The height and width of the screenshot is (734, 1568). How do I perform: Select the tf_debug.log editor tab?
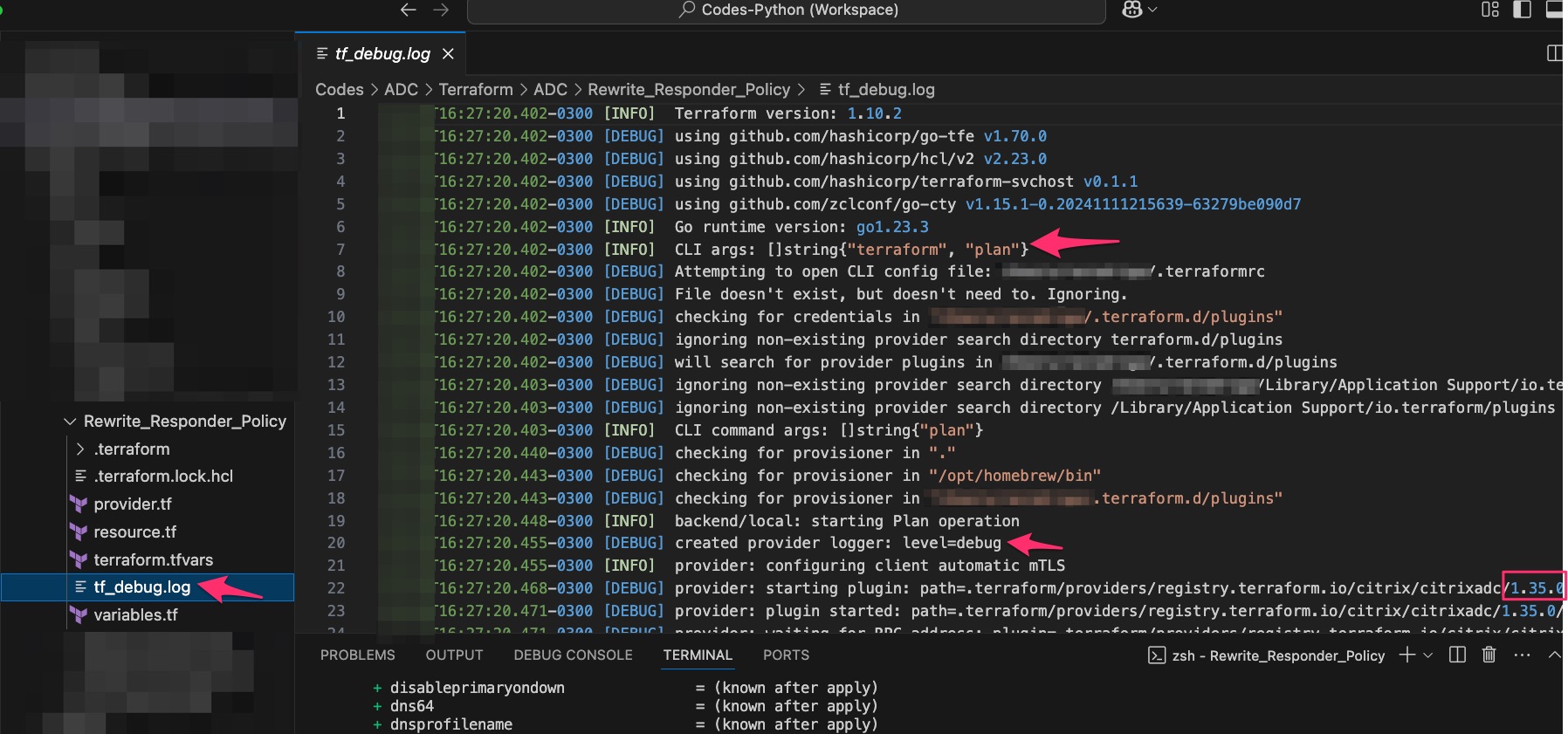[381, 54]
